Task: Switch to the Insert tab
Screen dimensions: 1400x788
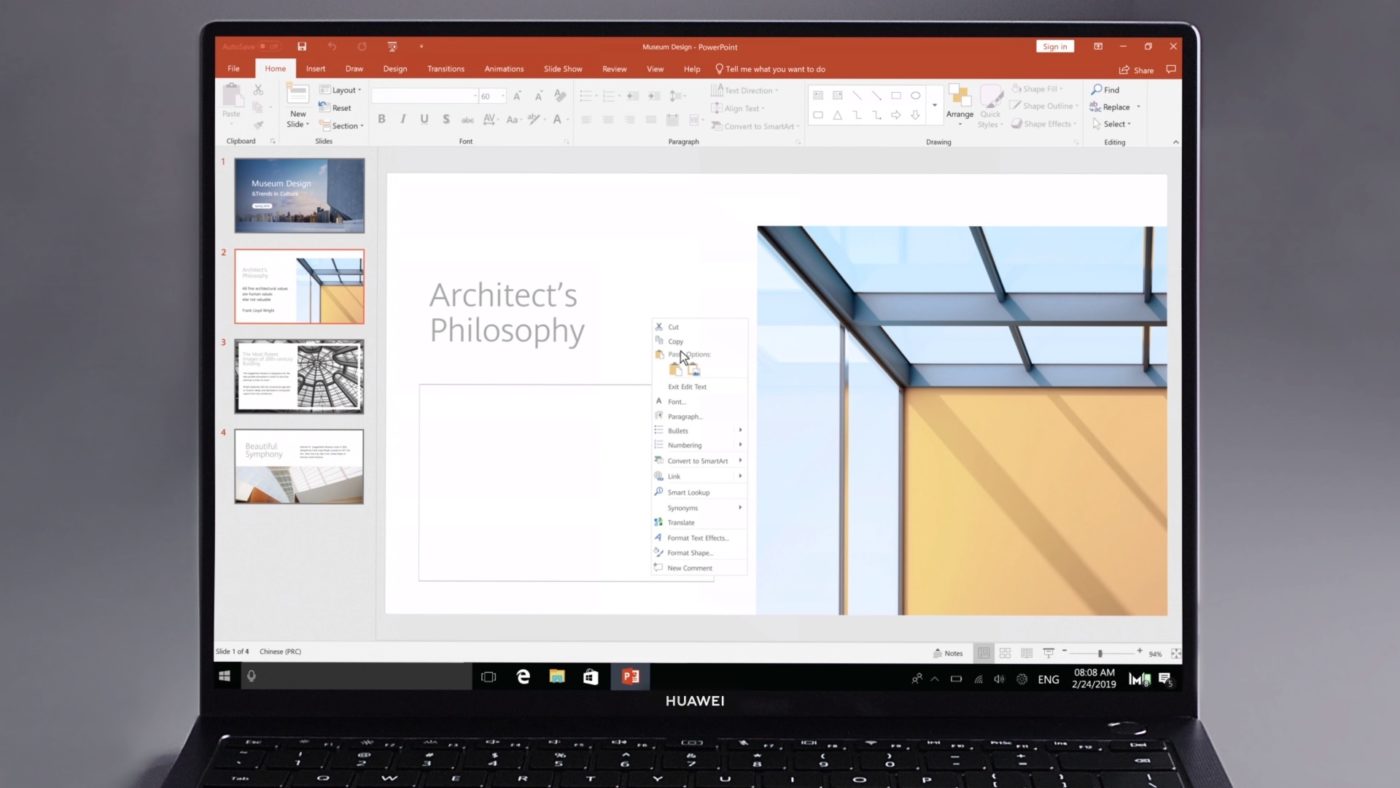Action: [316, 69]
